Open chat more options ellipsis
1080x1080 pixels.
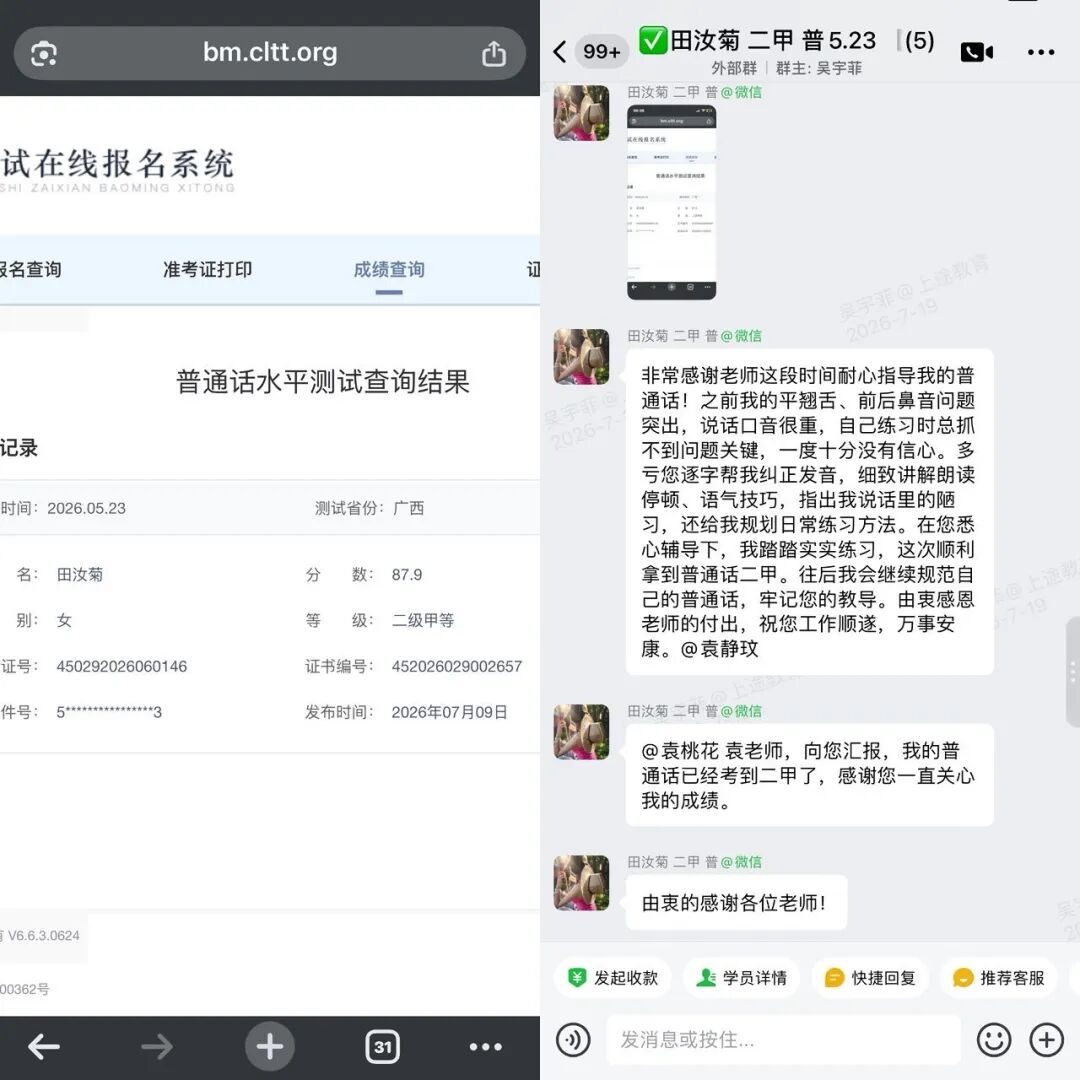click(x=1041, y=52)
